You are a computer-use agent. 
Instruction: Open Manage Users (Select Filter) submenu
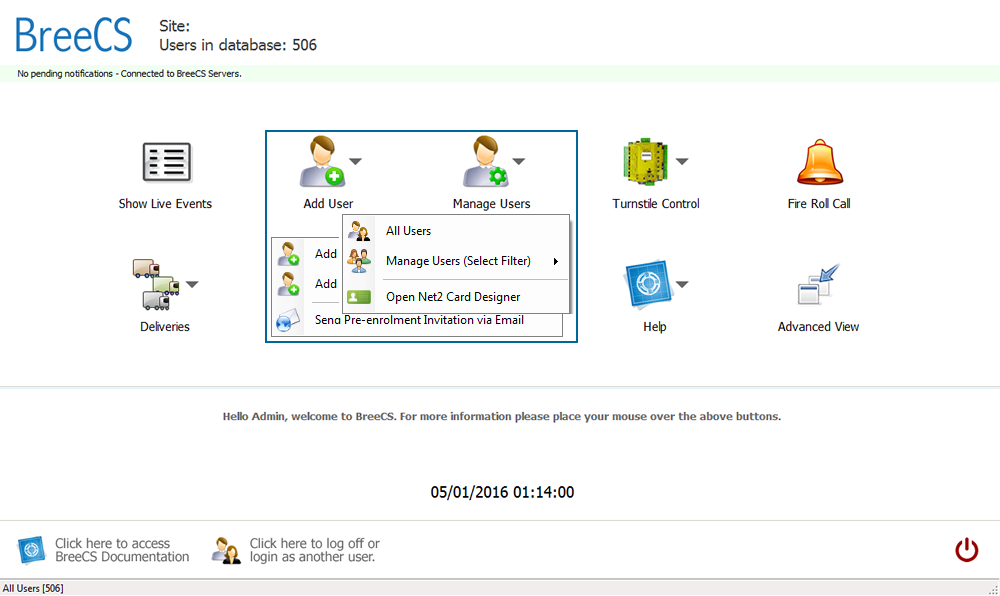458,261
